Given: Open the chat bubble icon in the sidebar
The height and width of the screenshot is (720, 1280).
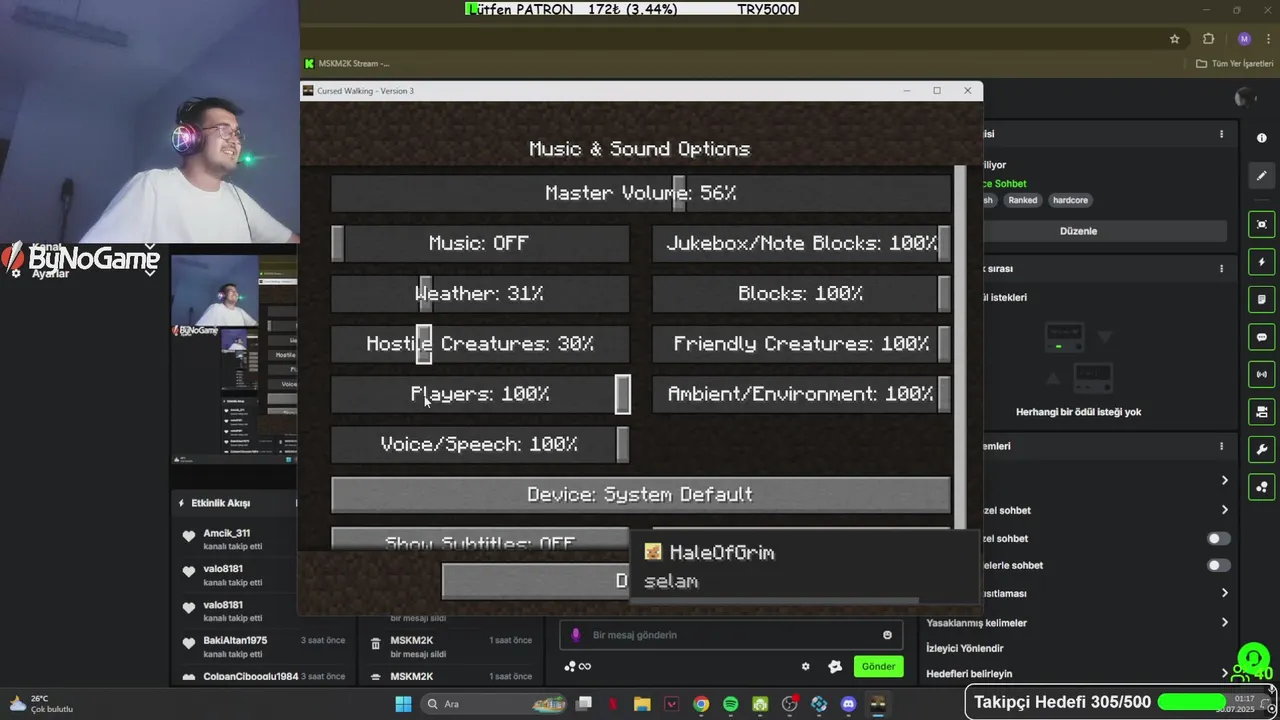Looking at the screenshot, I should pyautogui.click(x=1261, y=337).
